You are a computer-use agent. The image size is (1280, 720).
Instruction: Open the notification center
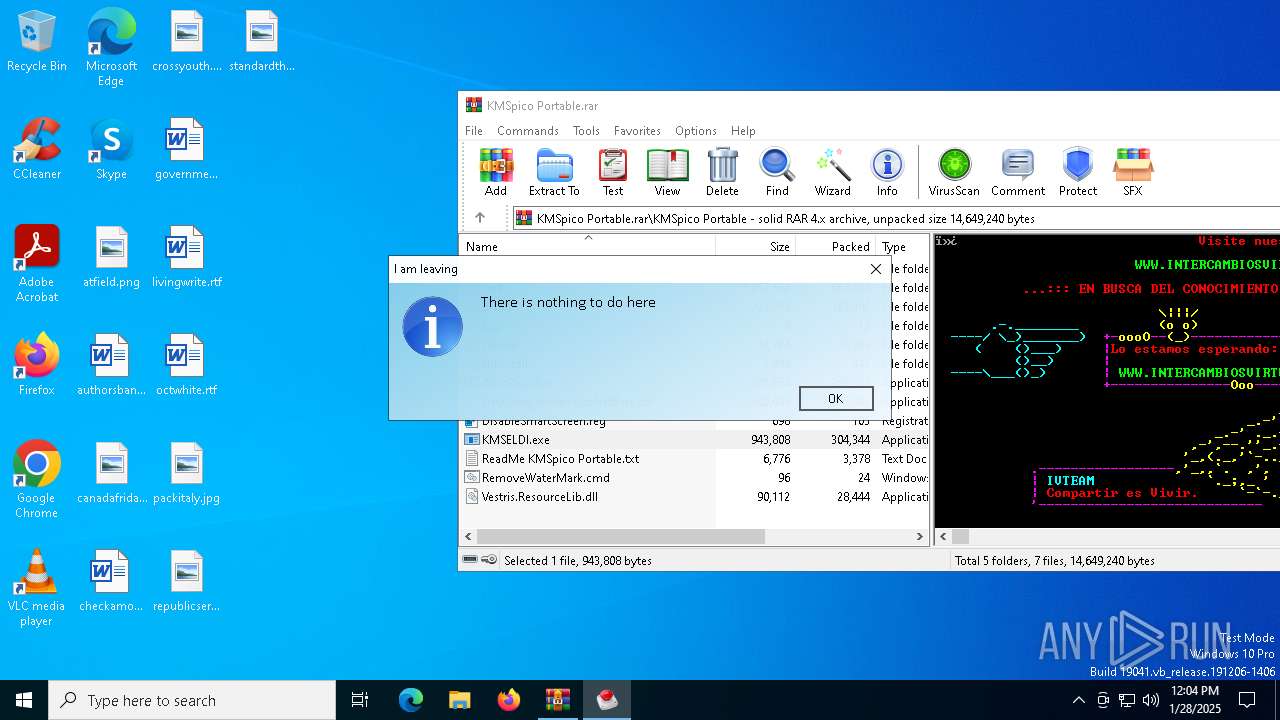(1247, 700)
